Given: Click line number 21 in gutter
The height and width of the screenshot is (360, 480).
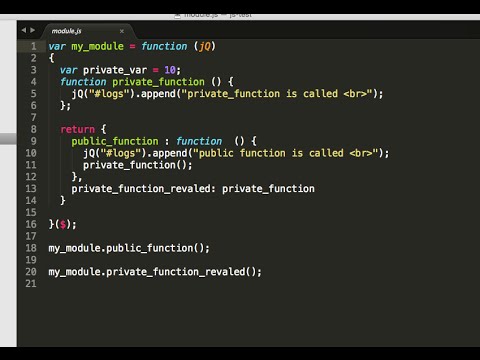Looking at the screenshot, I should (31, 283).
